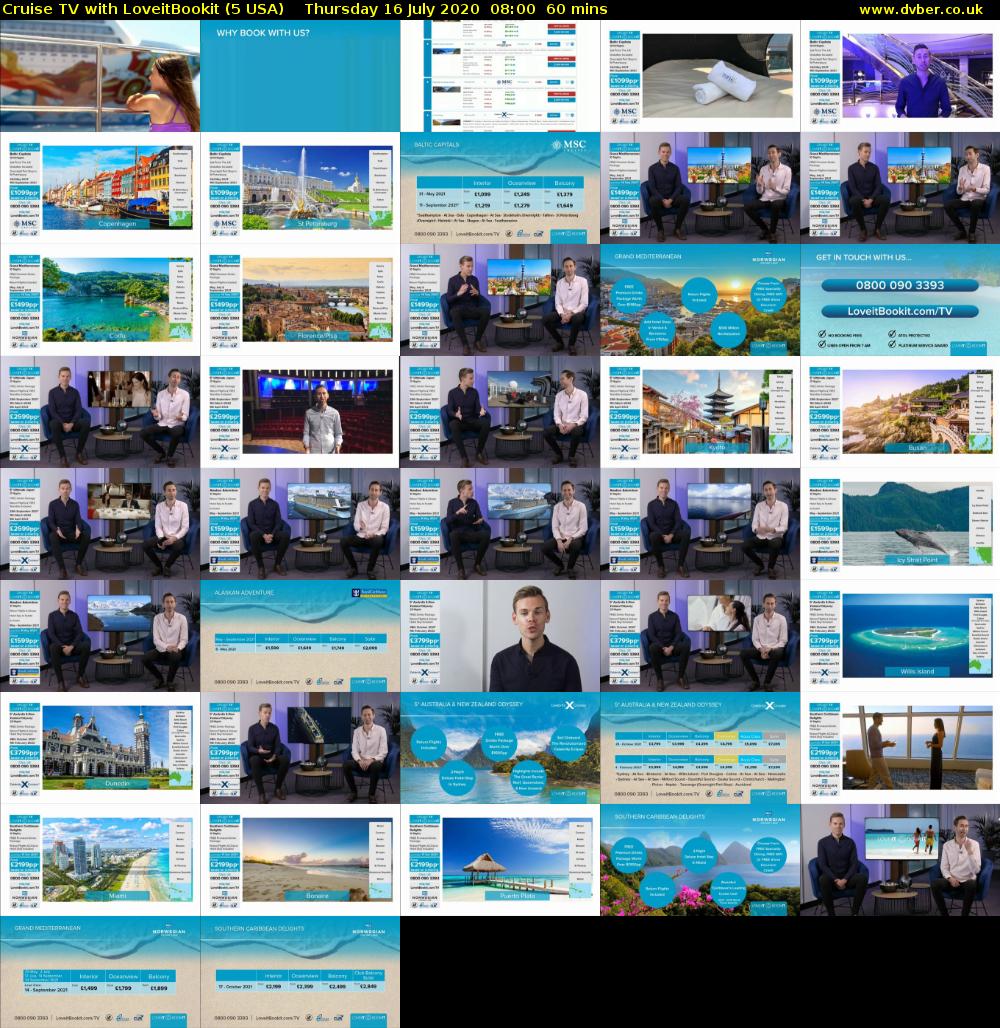The image size is (1000, 1028).
Task: Click the 0800 090 3393 phone number banner
Action: pos(900,285)
